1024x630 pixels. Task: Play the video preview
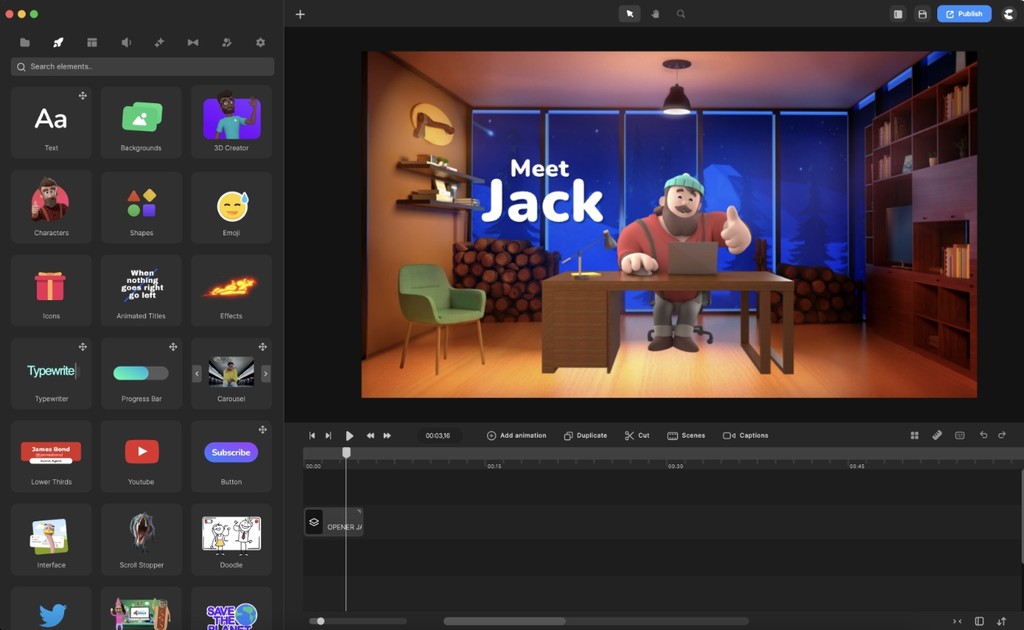(x=349, y=436)
